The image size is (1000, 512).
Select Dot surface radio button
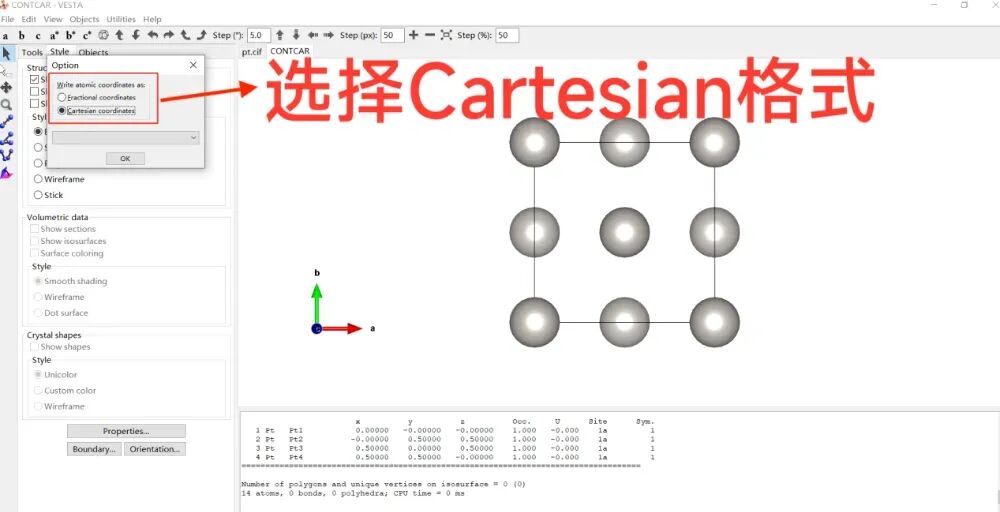61,313
